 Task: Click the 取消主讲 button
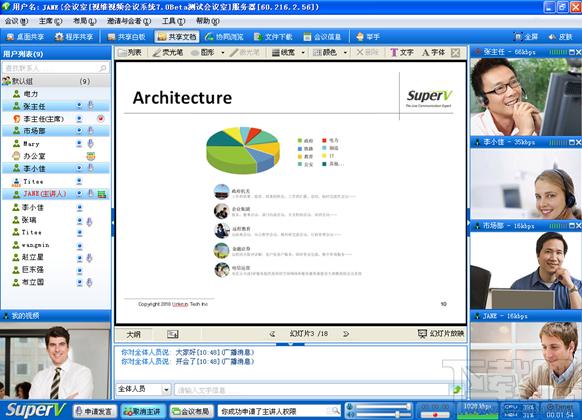click(143, 411)
